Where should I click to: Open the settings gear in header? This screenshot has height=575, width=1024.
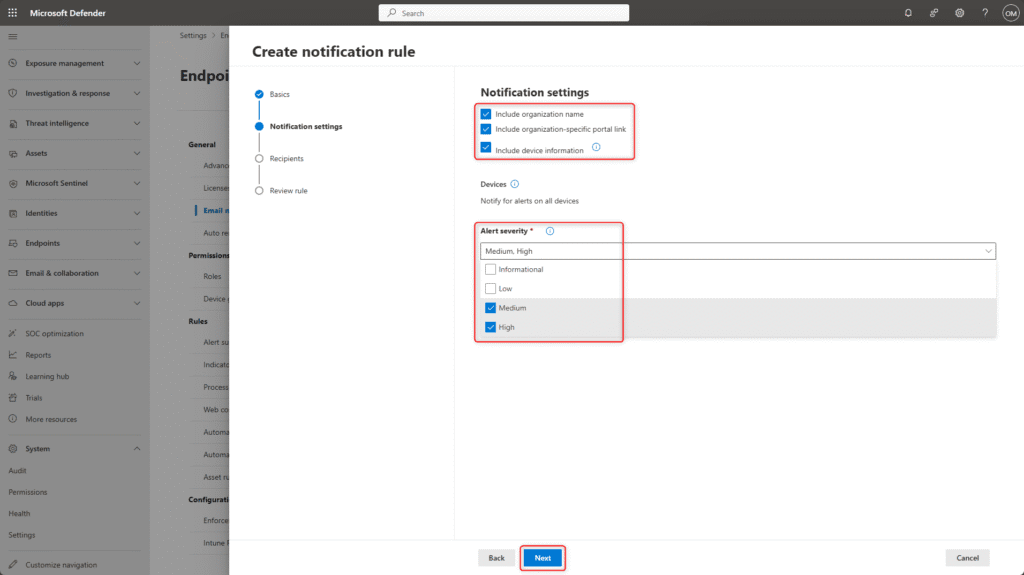pyautogui.click(x=959, y=13)
